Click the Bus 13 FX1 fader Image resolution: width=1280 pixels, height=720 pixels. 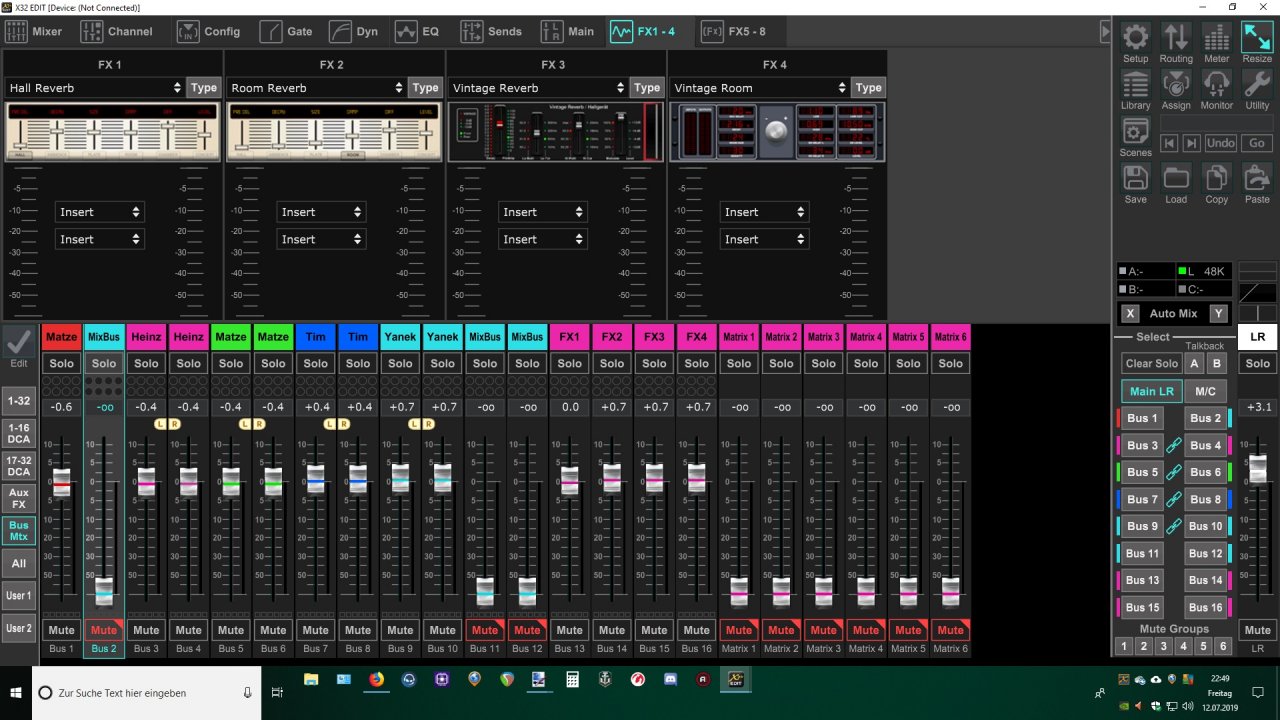pos(569,480)
